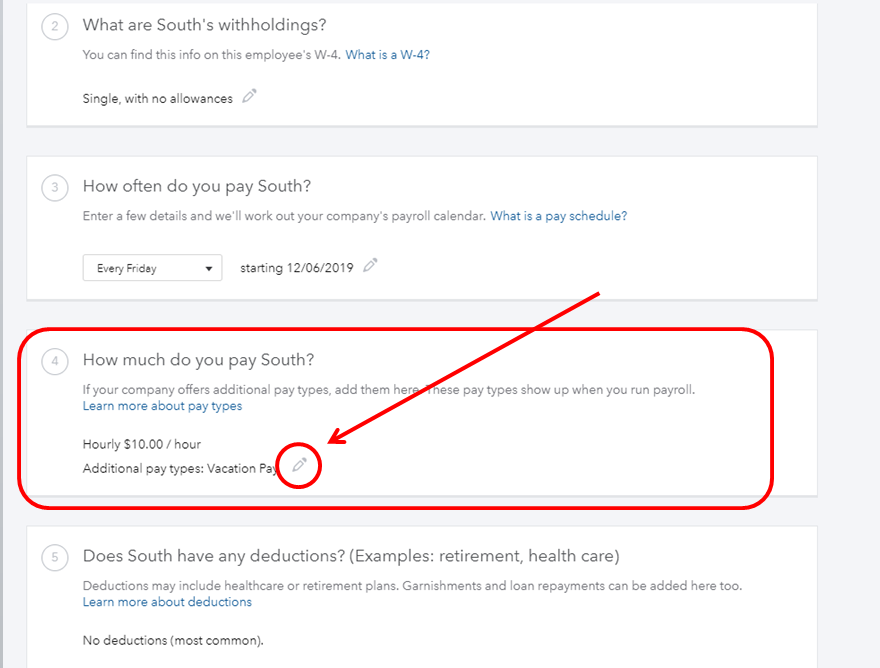Select the step 3 number circle
The height and width of the screenshot is (668, 880).
coord(55,187)
